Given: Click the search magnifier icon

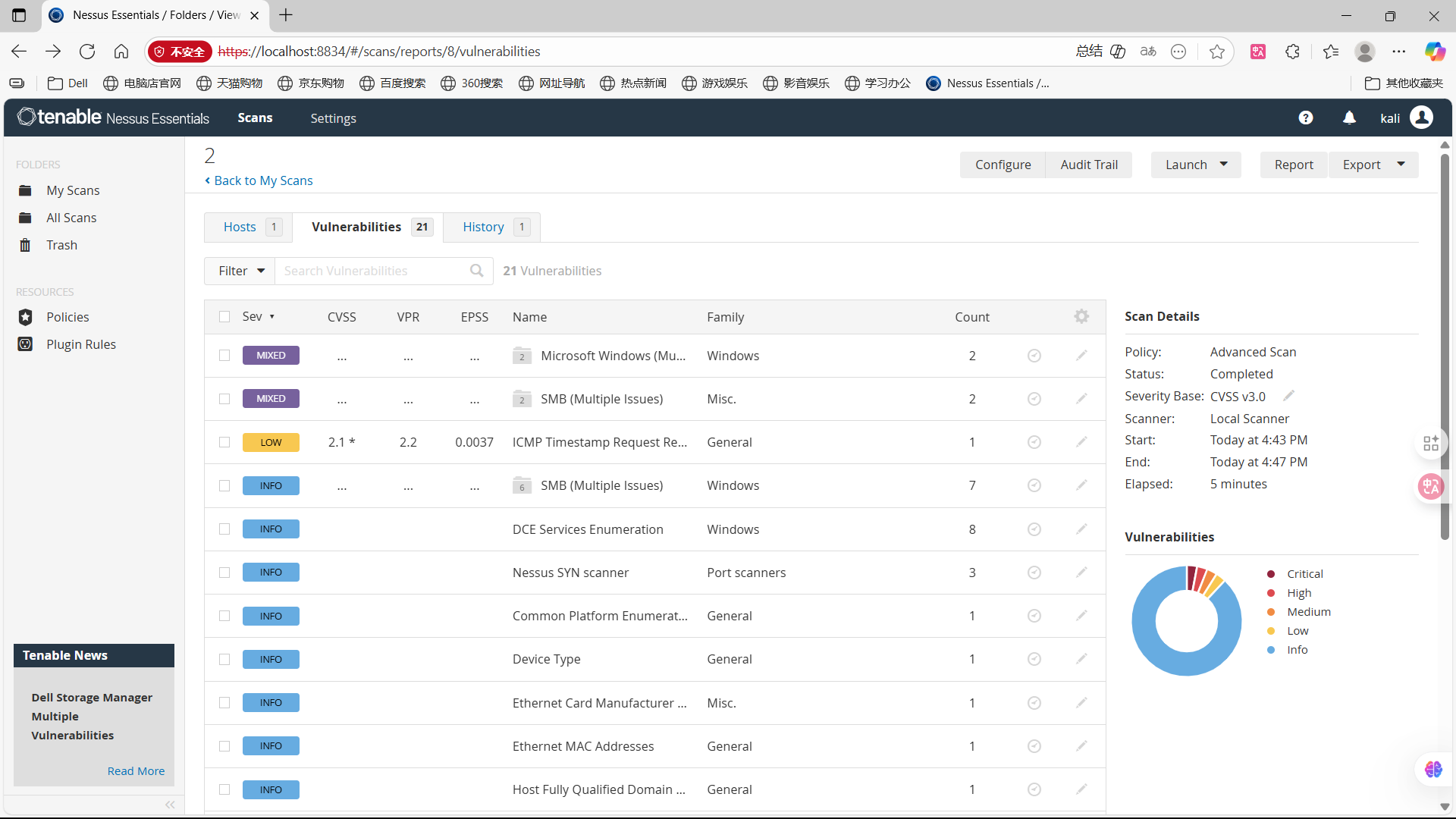Looking at the screenshot, I should pos(476,271).
